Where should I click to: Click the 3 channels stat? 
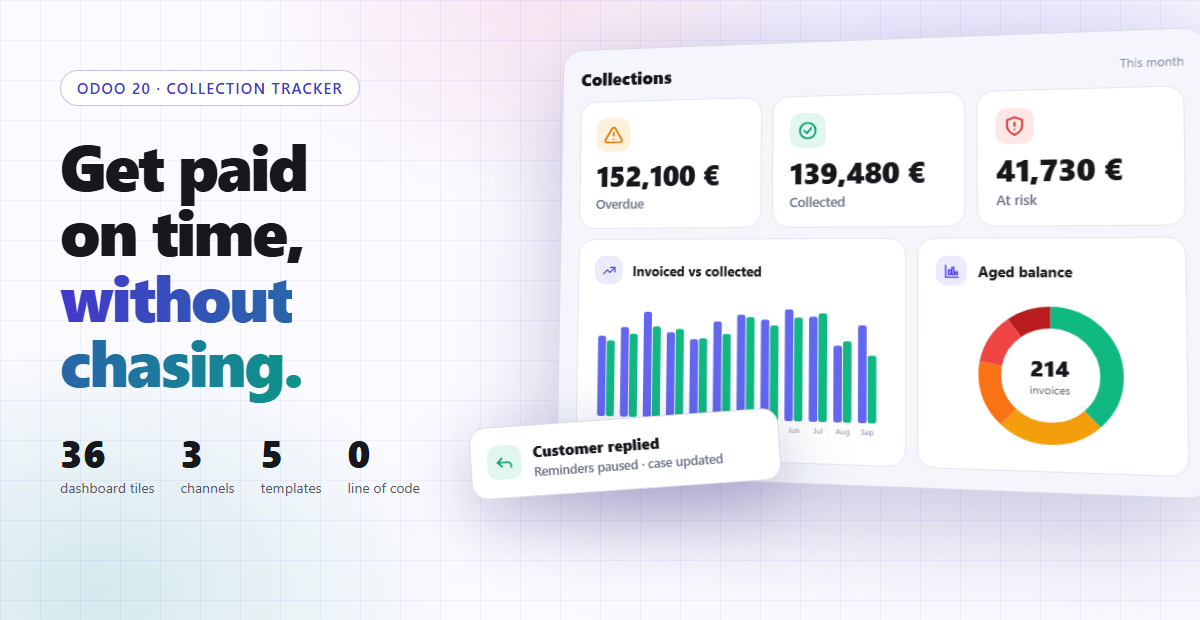(207, 468)
